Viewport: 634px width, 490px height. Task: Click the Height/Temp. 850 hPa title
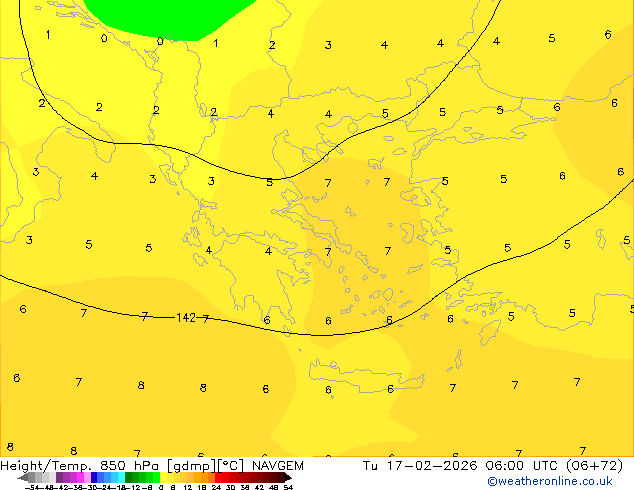[80, 466]
